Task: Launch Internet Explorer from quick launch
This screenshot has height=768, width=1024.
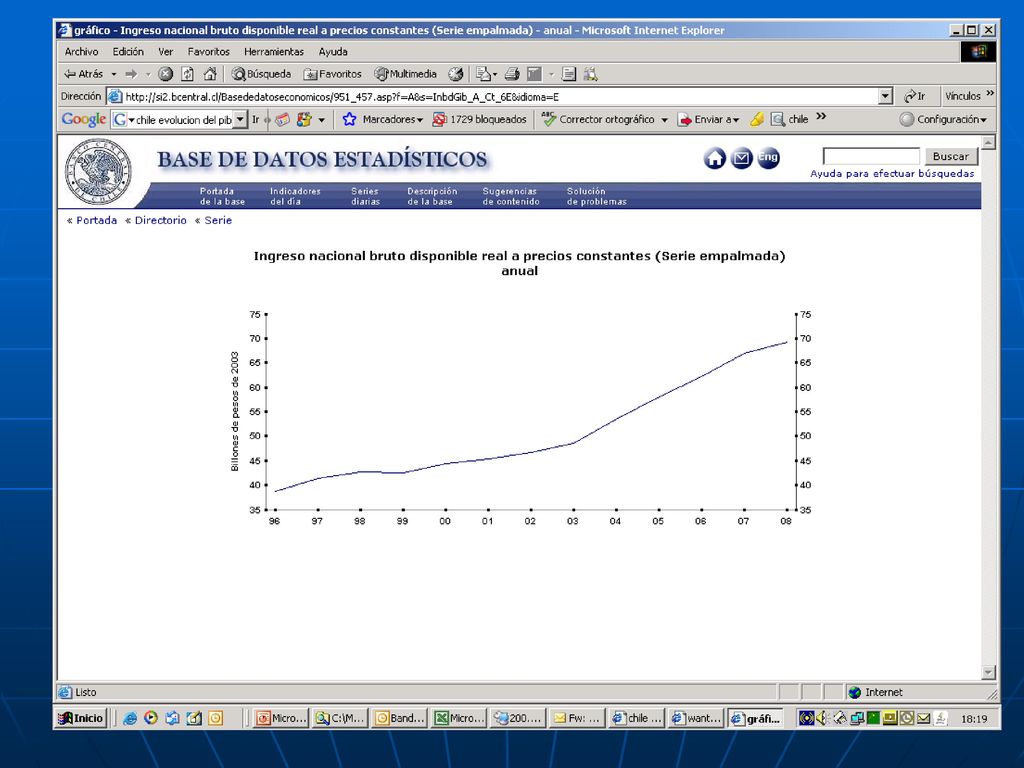Action: [x=130, y=718]
